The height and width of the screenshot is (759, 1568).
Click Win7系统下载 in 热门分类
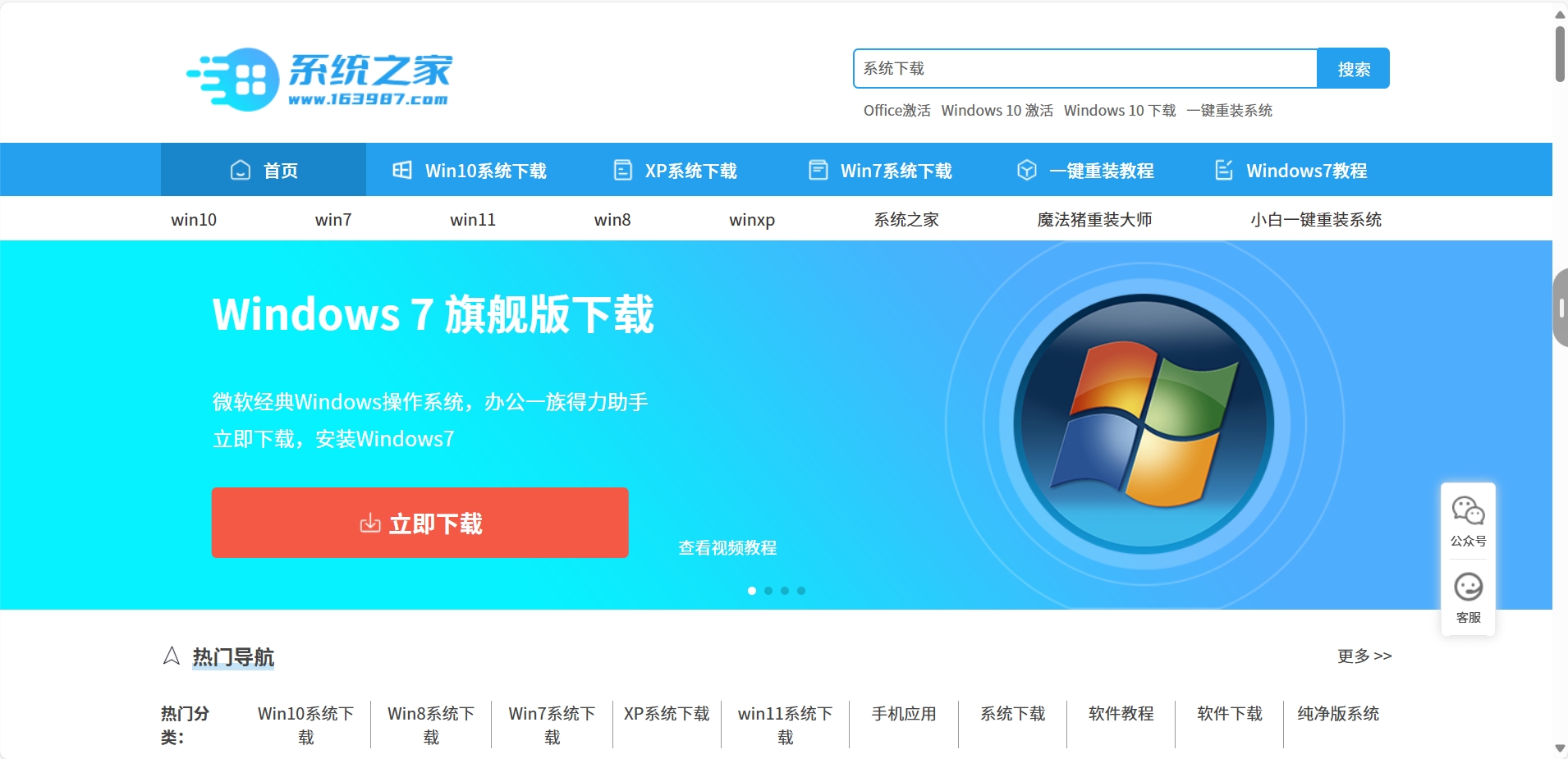(x=552, y=725)
